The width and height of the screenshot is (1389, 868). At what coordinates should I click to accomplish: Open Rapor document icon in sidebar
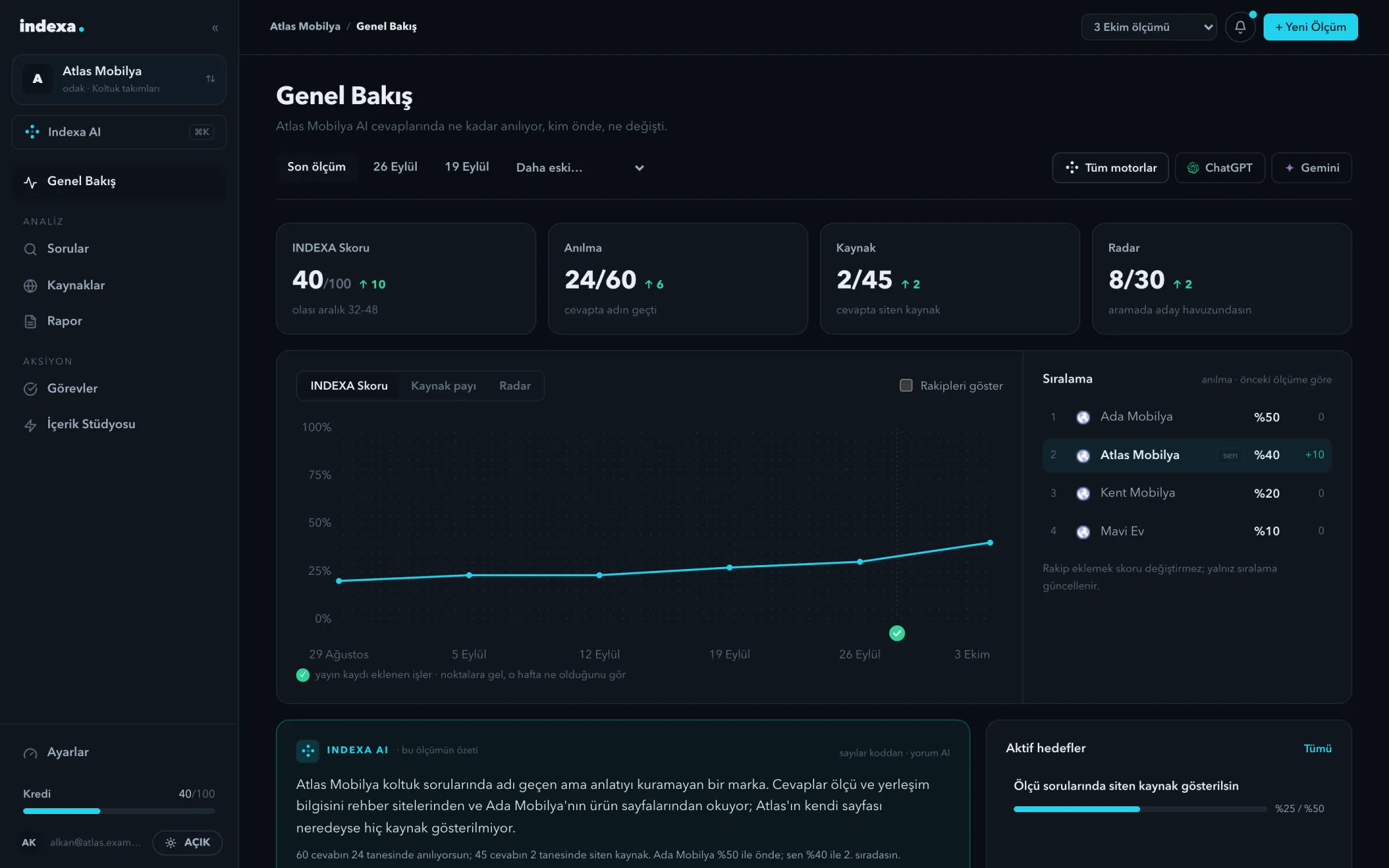[x=30, y=321]
